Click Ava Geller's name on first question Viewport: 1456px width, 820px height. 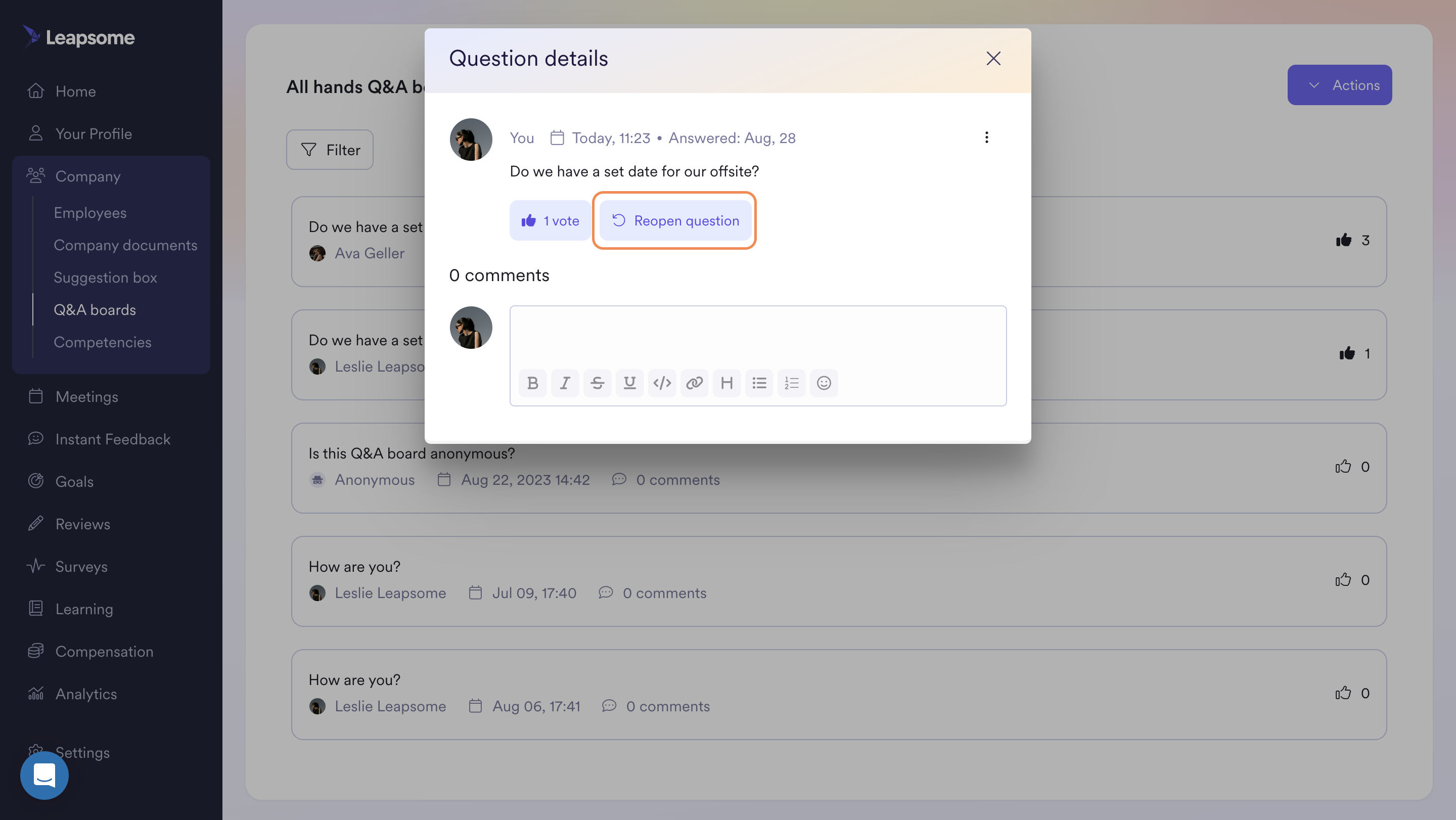coord(370,253)
